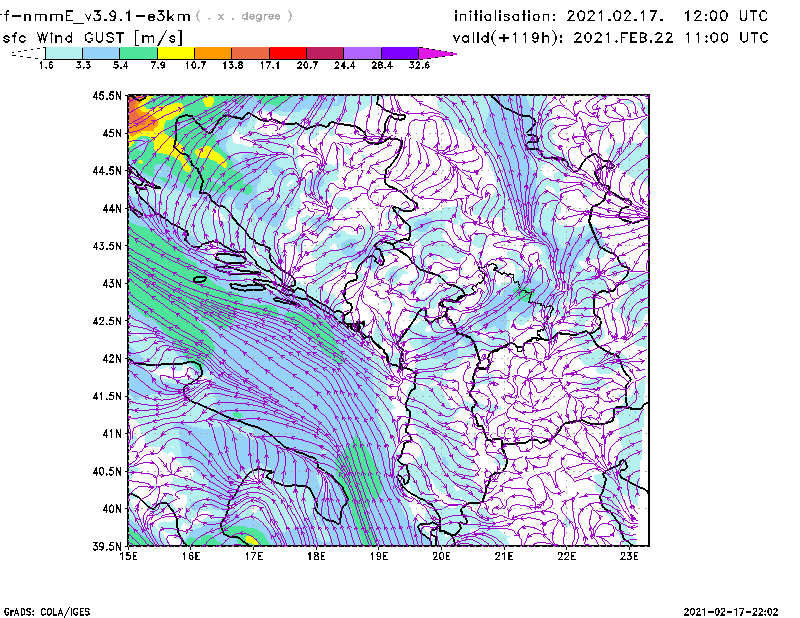800x618 pixels.
Task: Click the 39.5N latitude label
Action: [107, 547]
